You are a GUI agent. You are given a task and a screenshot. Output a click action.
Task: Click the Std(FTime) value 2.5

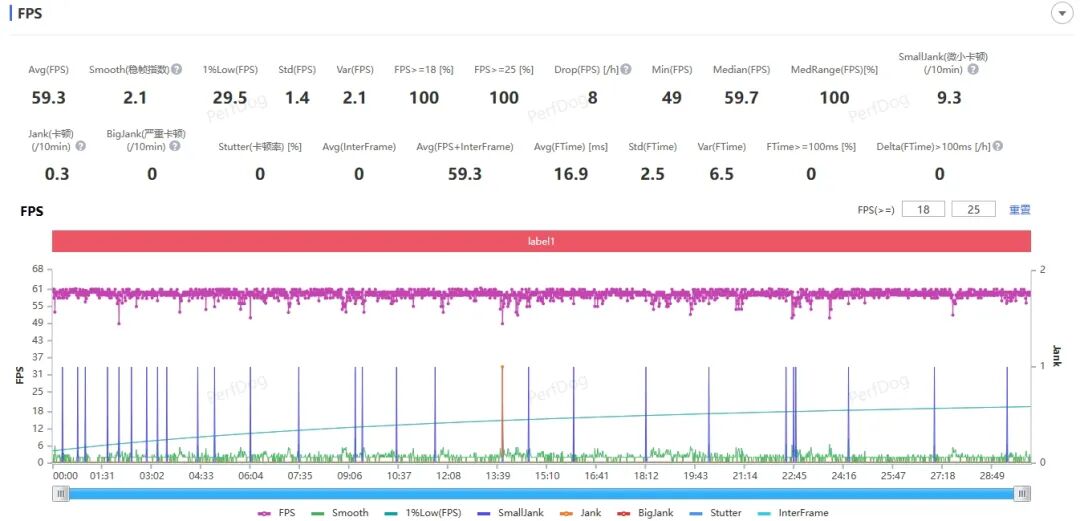pos(652,174)
